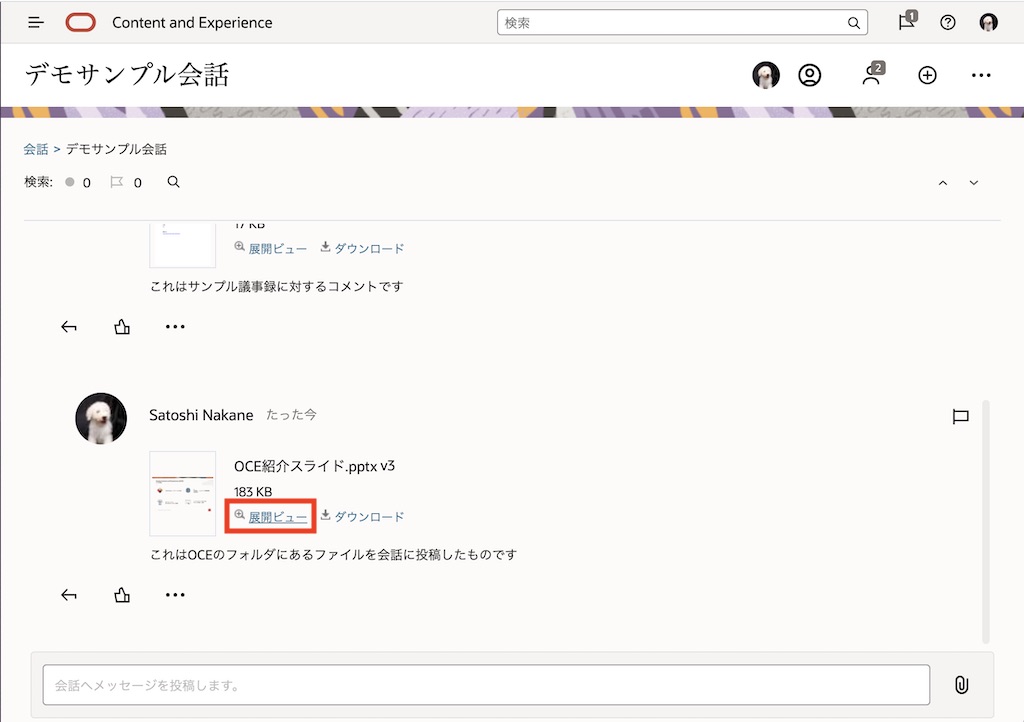Toggle the membership icon in the header
Viewport: 1024px width, 722px height.
810,75
